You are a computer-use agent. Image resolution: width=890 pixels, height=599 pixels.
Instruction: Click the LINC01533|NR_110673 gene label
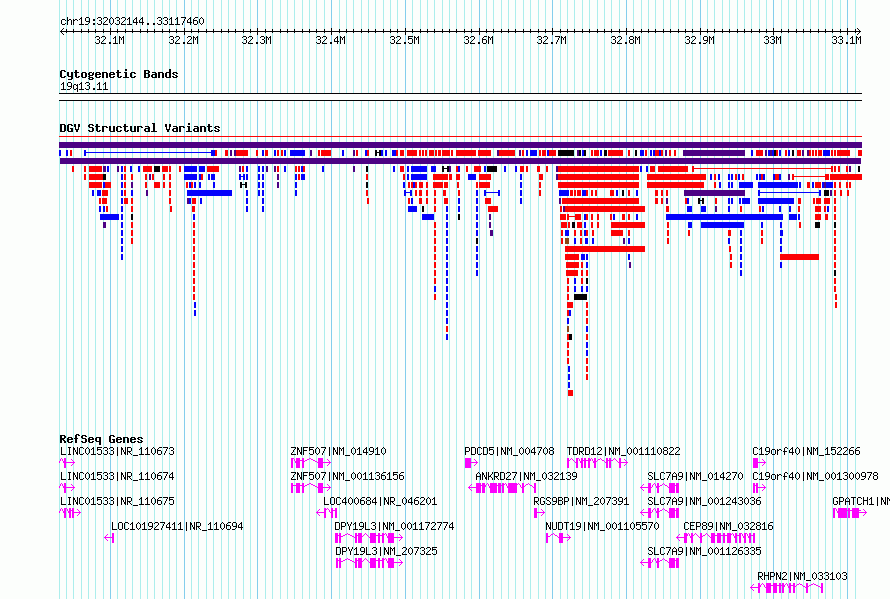click(x=117, y=451)
